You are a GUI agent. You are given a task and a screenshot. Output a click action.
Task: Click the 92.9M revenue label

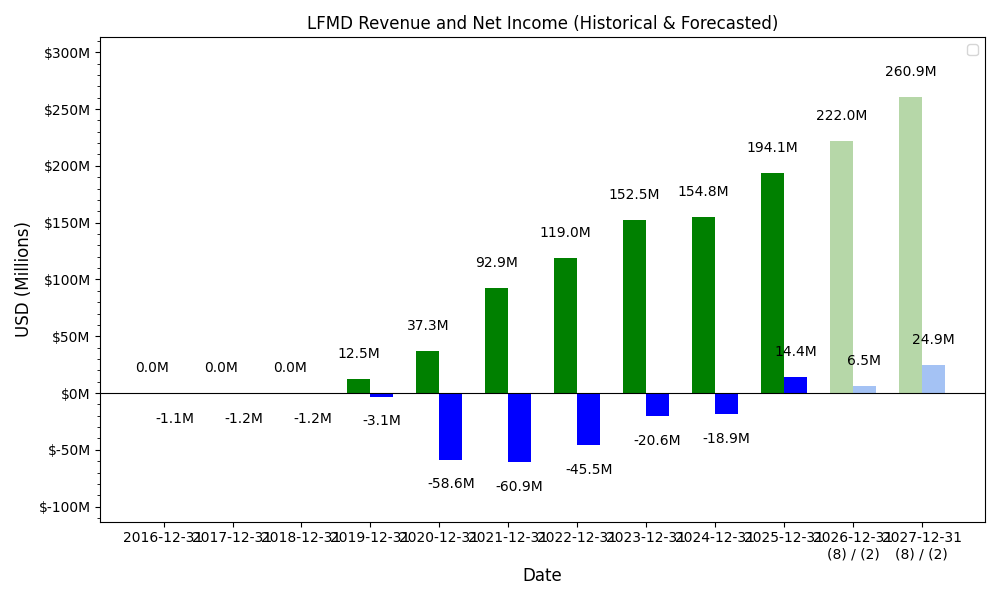(x=496, y=262)
